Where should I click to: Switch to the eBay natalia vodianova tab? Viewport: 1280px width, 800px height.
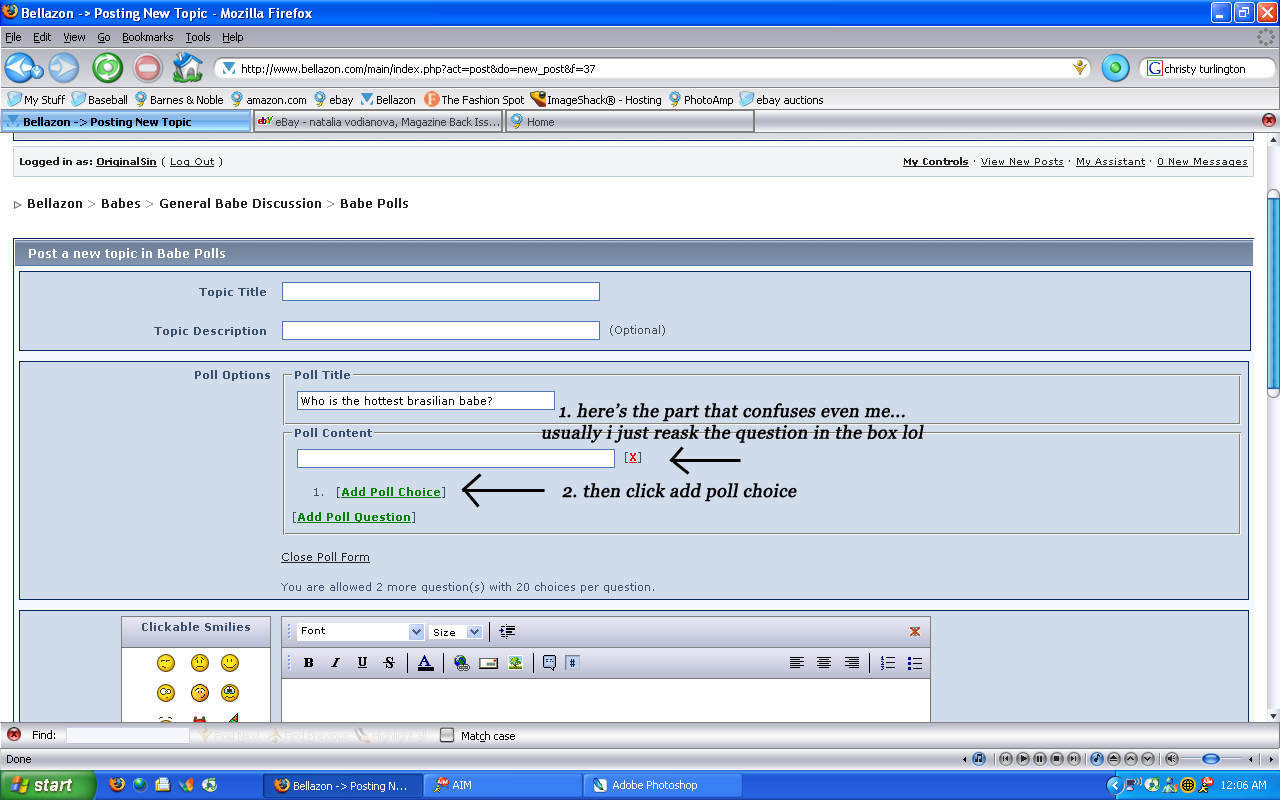pos(377,122)
